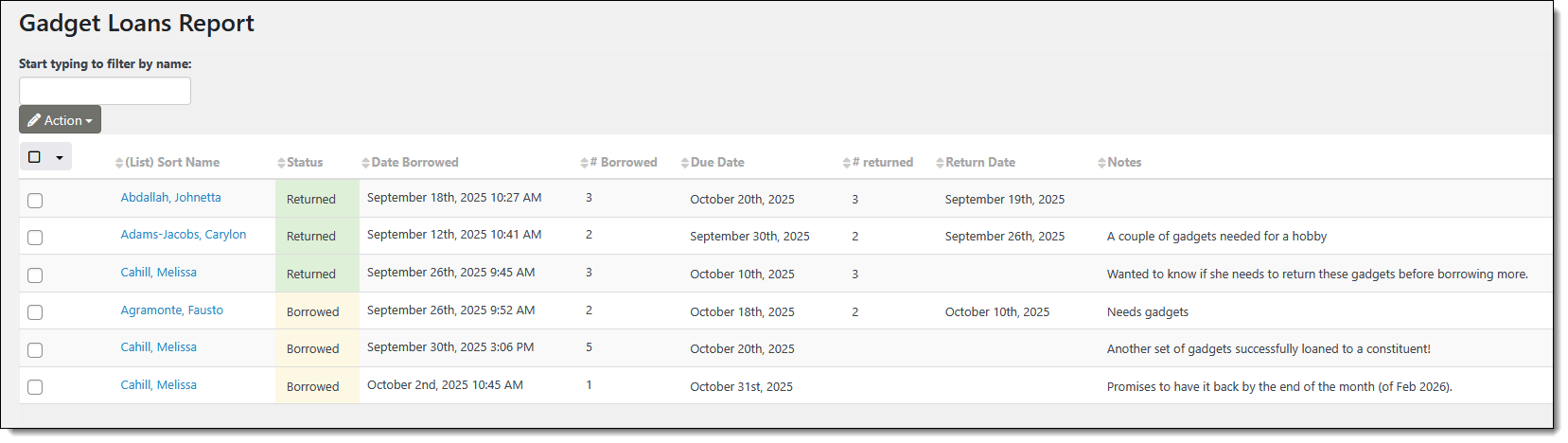Screen dimensions: 1568x443
Task: Sort table by Date Borrowed arrows
Action: 365,163
